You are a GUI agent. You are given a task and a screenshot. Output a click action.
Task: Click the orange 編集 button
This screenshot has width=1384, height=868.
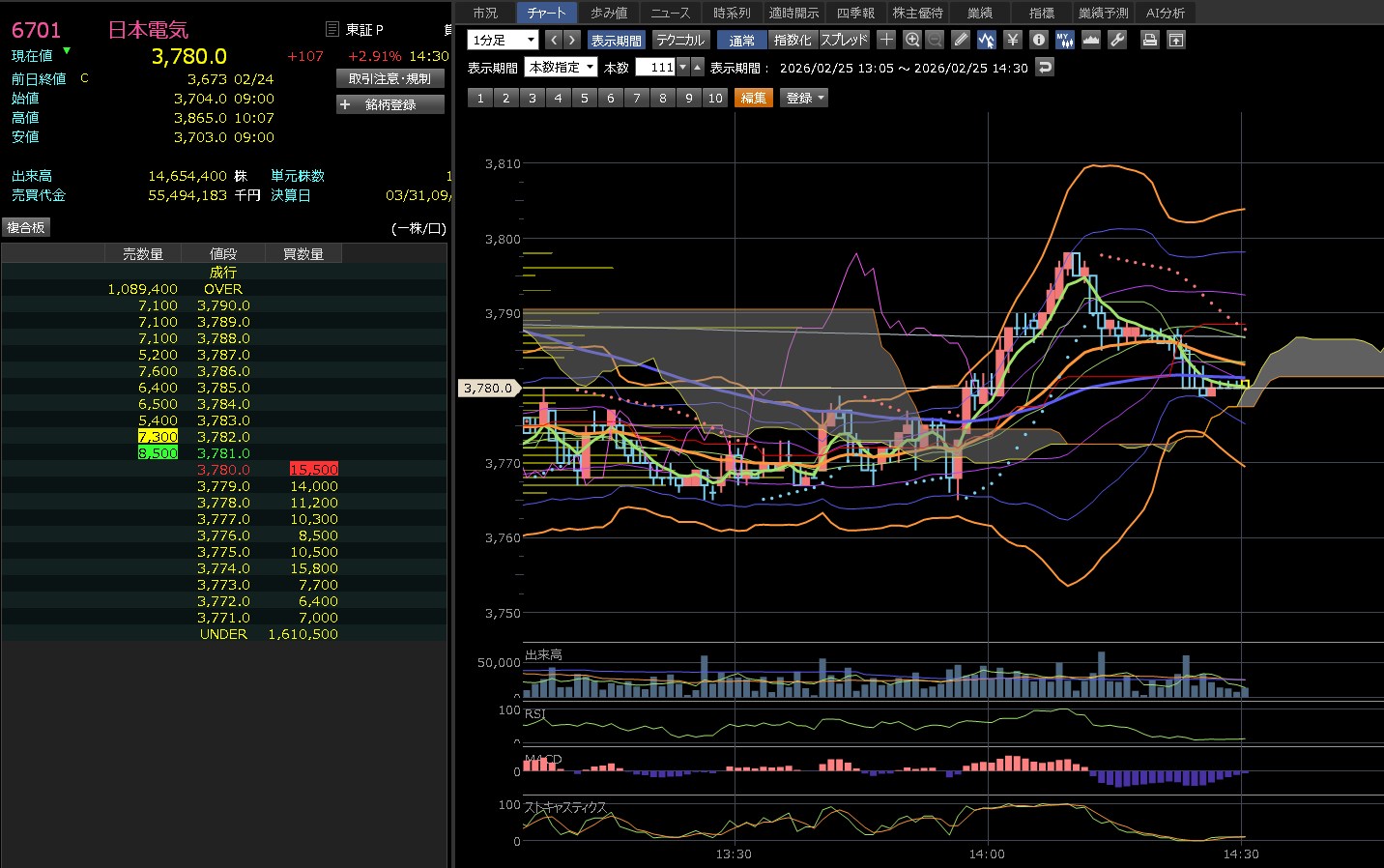(753, 98)
